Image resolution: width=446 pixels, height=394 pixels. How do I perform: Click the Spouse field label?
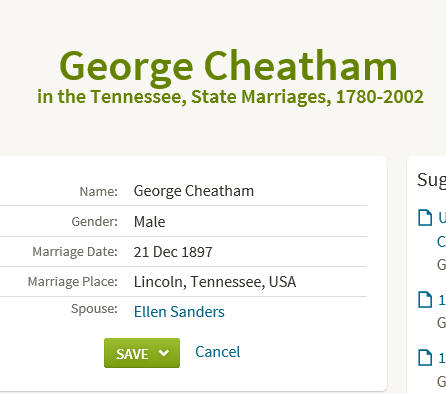94,309
